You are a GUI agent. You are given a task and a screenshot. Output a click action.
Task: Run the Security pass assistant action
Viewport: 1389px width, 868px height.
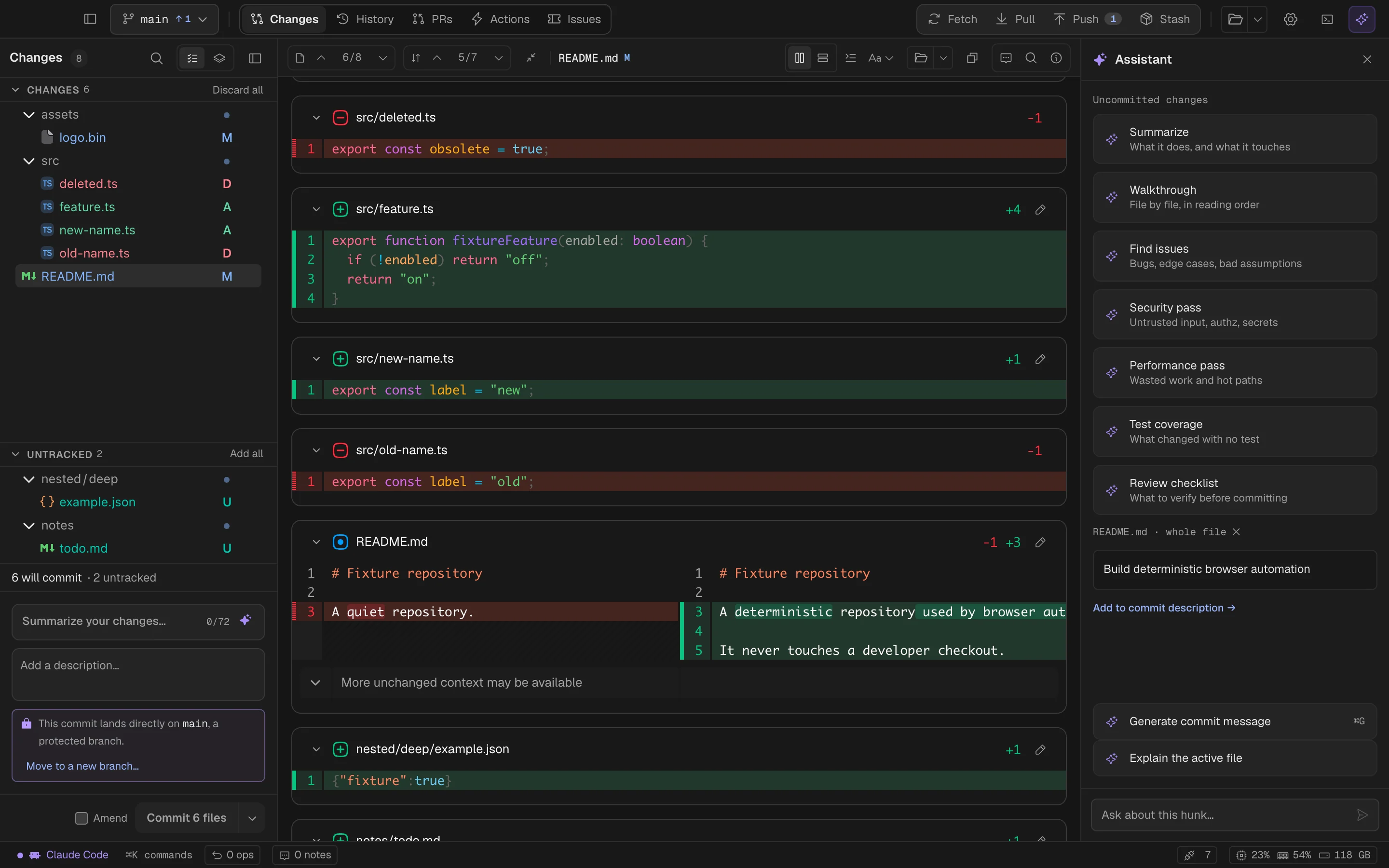point(1235,314)
